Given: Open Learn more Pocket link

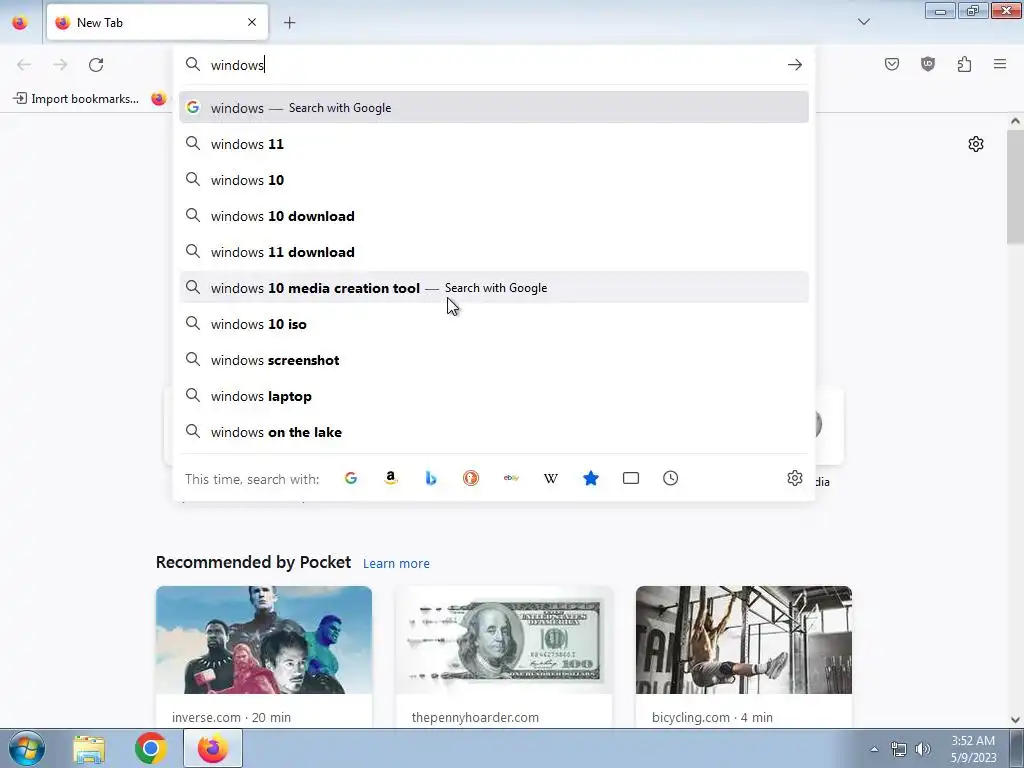Looking at the screenshot, I should pyautogui.click(x=396, y=563).
